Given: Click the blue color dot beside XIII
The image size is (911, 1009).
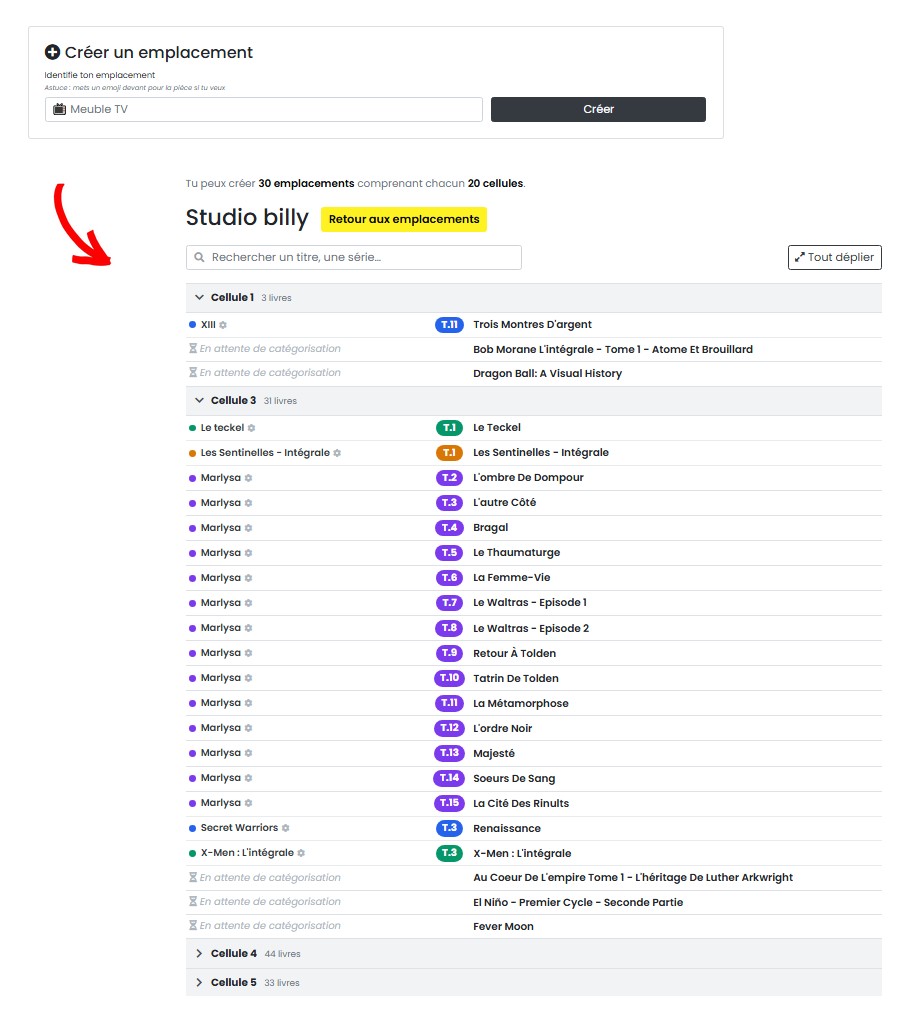Looking at the screenshot, I should 192,325.
